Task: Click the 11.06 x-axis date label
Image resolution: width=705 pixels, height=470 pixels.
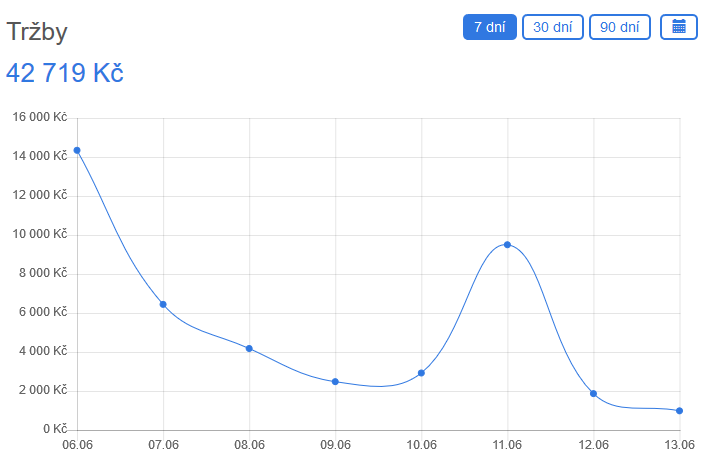Action: click(x=508, y=443)
